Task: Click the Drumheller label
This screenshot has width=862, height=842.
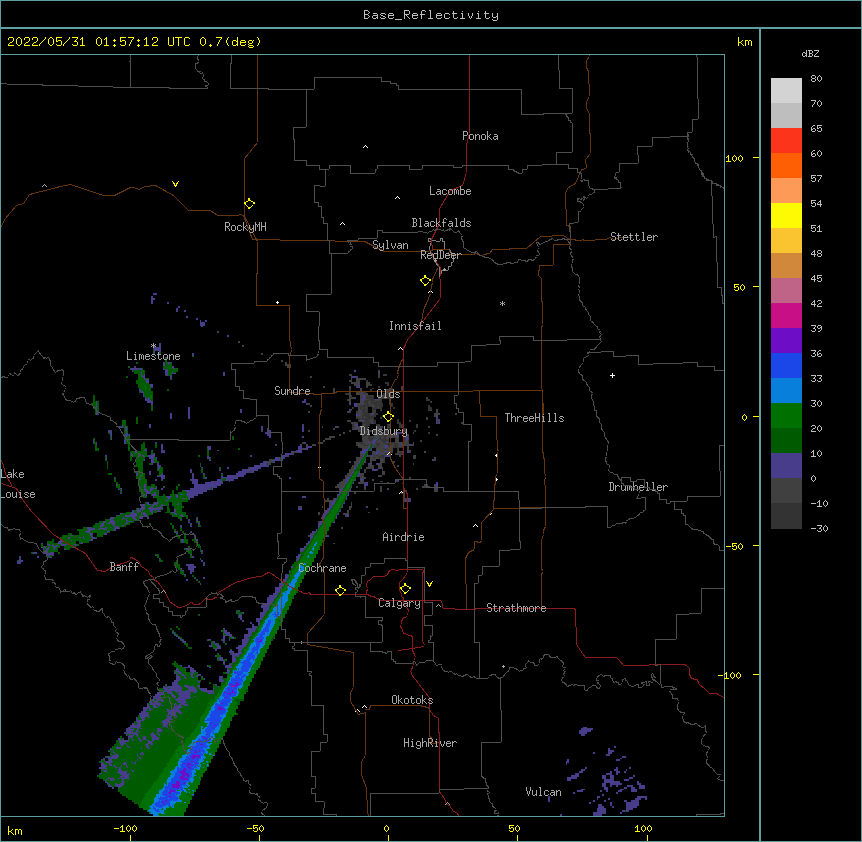Action: click(638, 487)
